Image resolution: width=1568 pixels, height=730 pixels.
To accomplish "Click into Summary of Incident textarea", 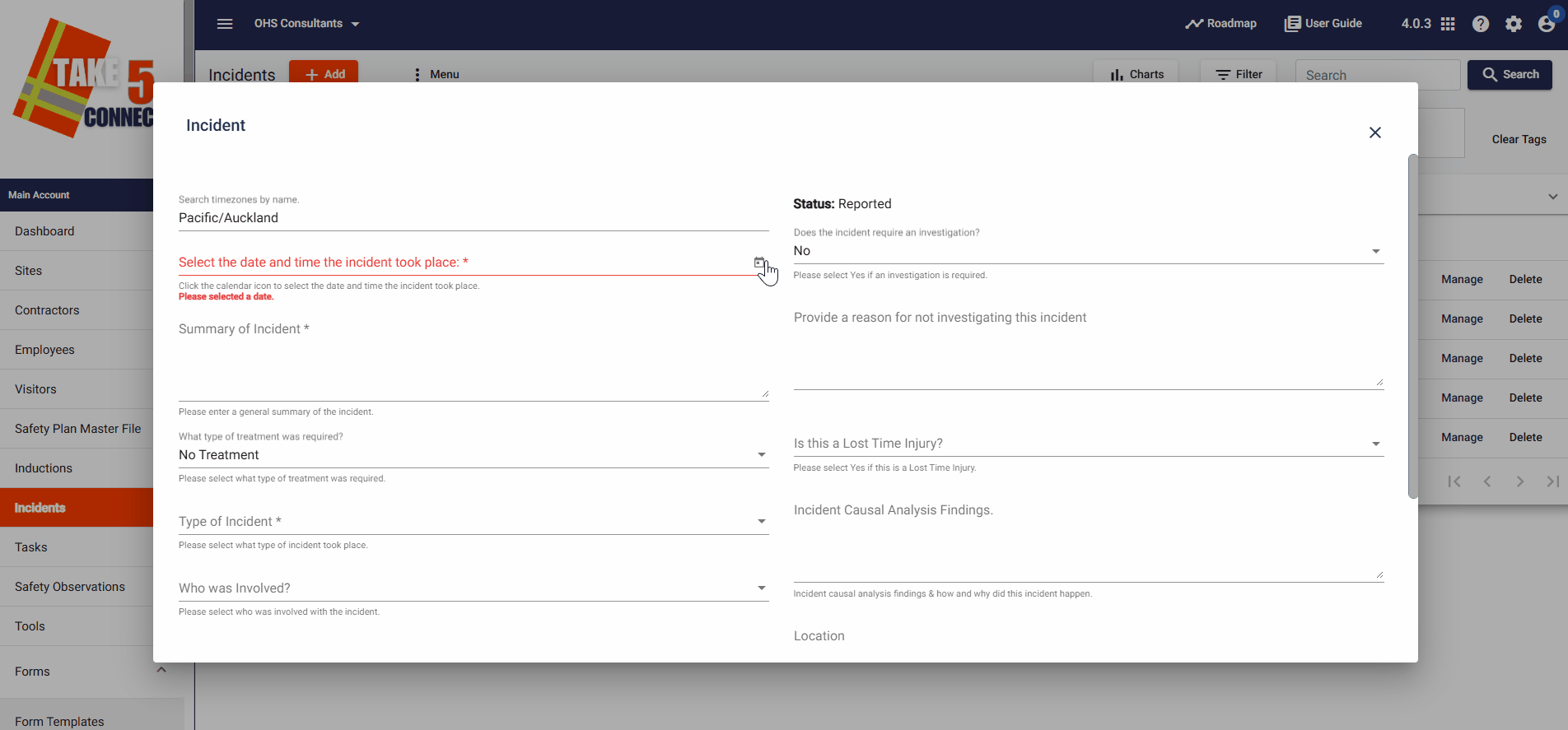I will [x=474, y=360].
